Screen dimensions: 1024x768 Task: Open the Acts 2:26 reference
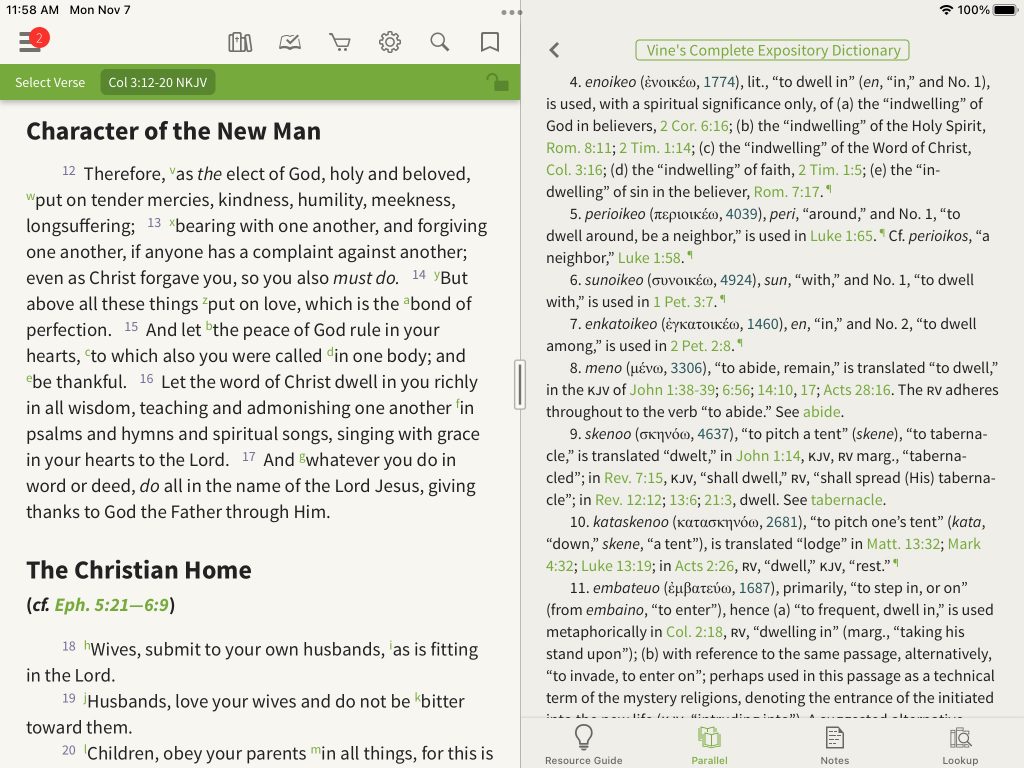point(705,566)
